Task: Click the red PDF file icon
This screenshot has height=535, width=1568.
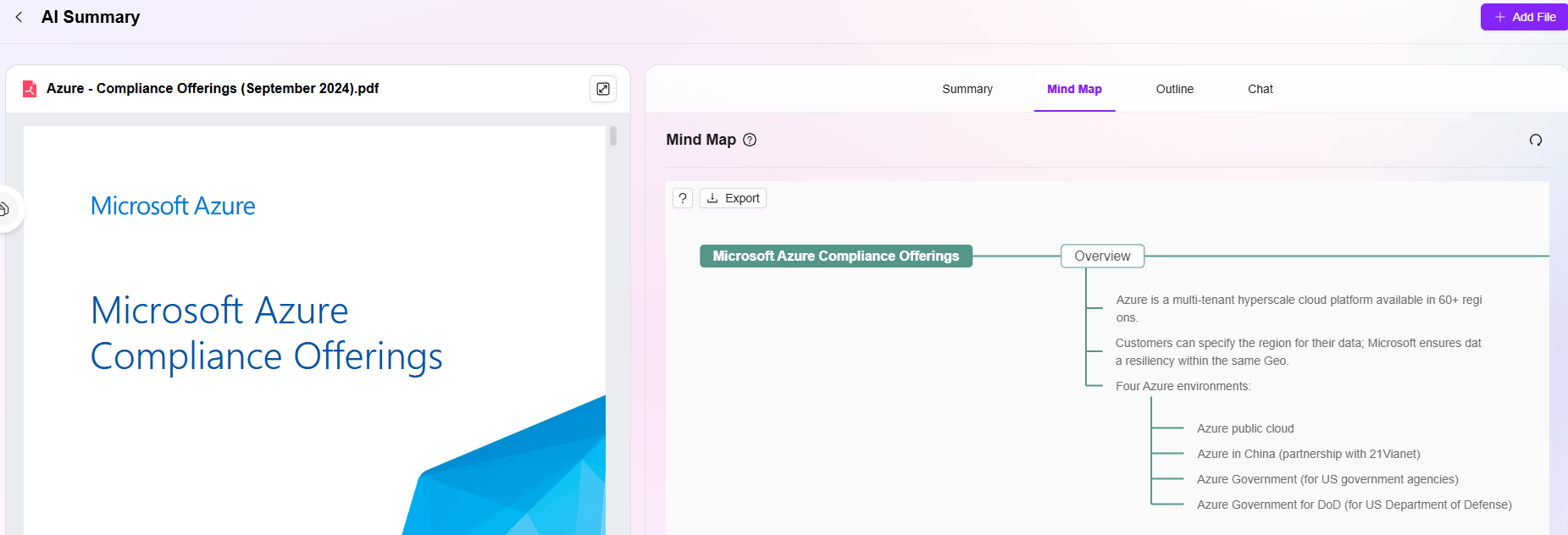Action: pos(30,89)
